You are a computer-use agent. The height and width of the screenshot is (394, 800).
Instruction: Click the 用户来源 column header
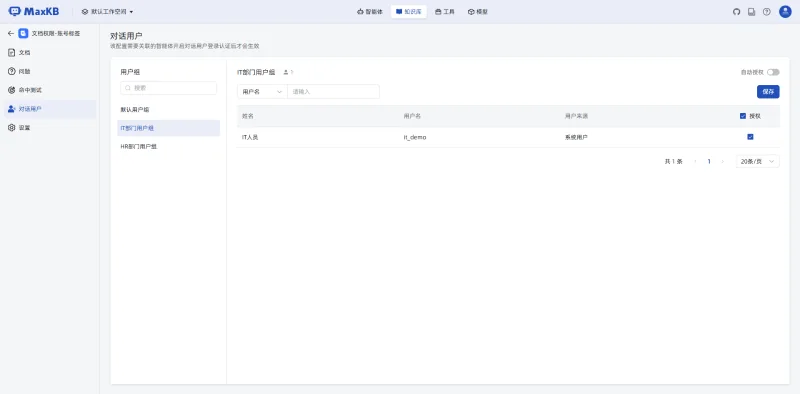576,116
